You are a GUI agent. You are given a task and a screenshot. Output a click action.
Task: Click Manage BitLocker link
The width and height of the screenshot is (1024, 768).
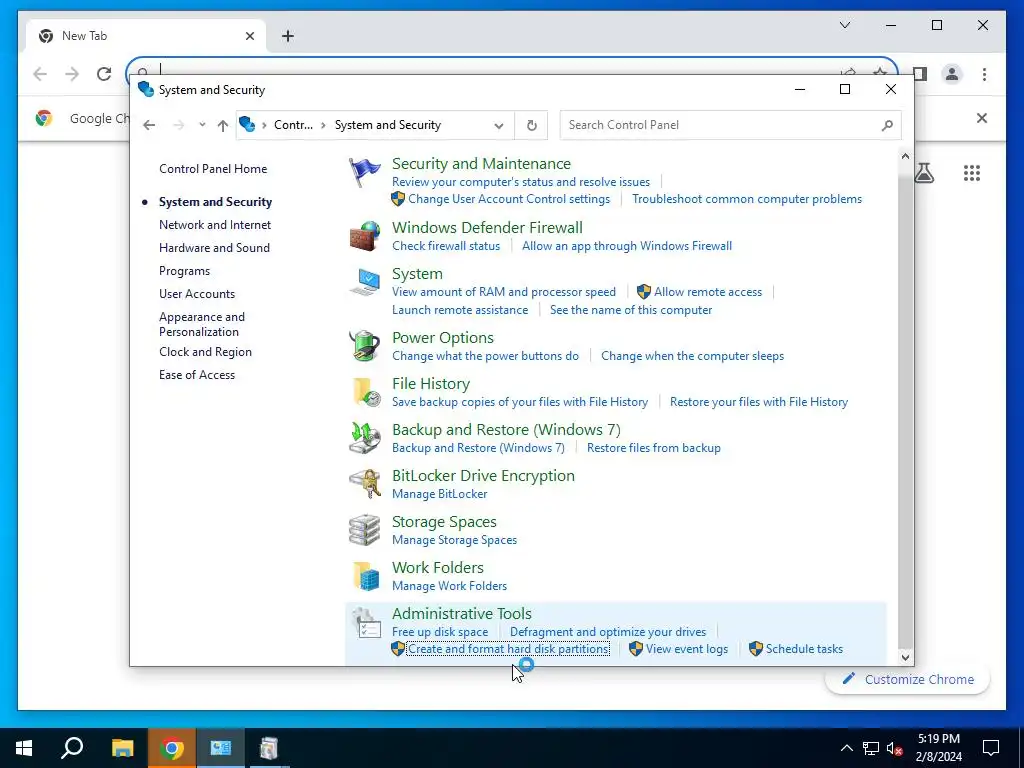point(440,494)
